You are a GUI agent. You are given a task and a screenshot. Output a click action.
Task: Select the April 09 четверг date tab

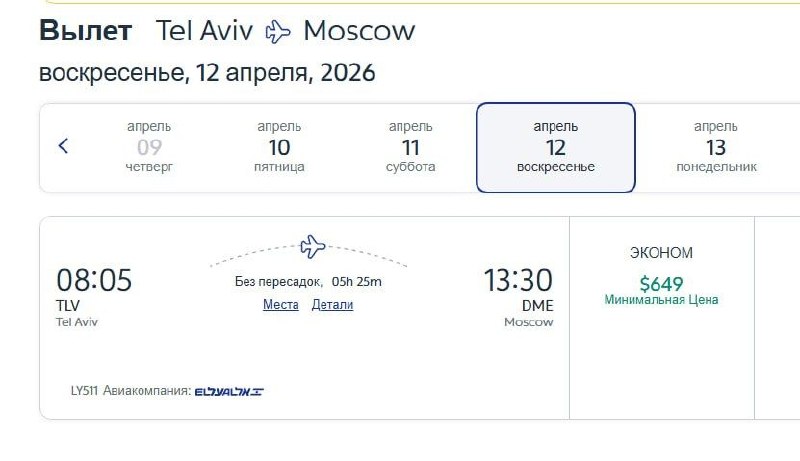[x=149, y=147]
